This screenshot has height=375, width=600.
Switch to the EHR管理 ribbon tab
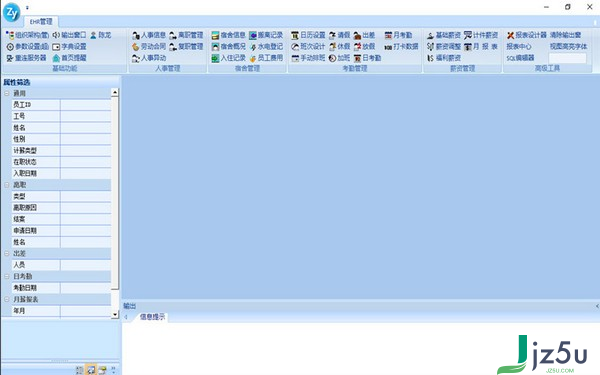click(41, 21)
